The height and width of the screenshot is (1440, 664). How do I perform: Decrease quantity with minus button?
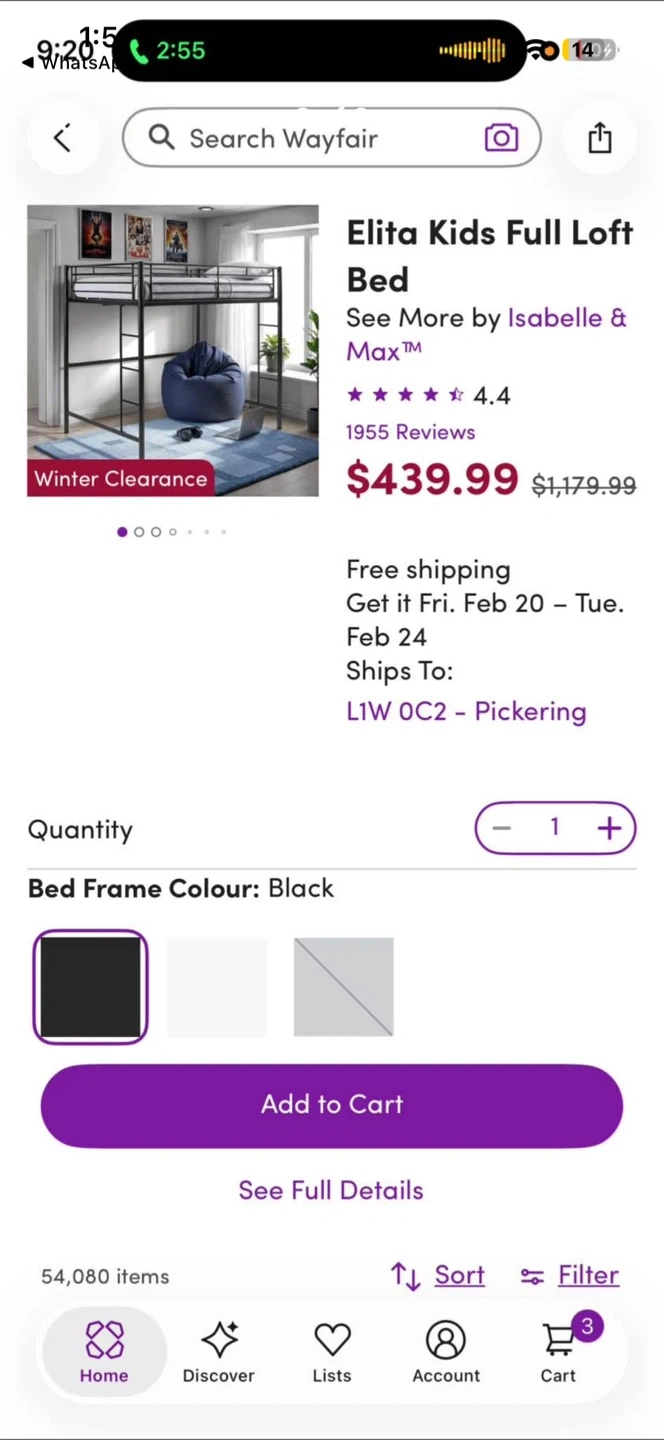pyautogui.click(x=502, y=828)
